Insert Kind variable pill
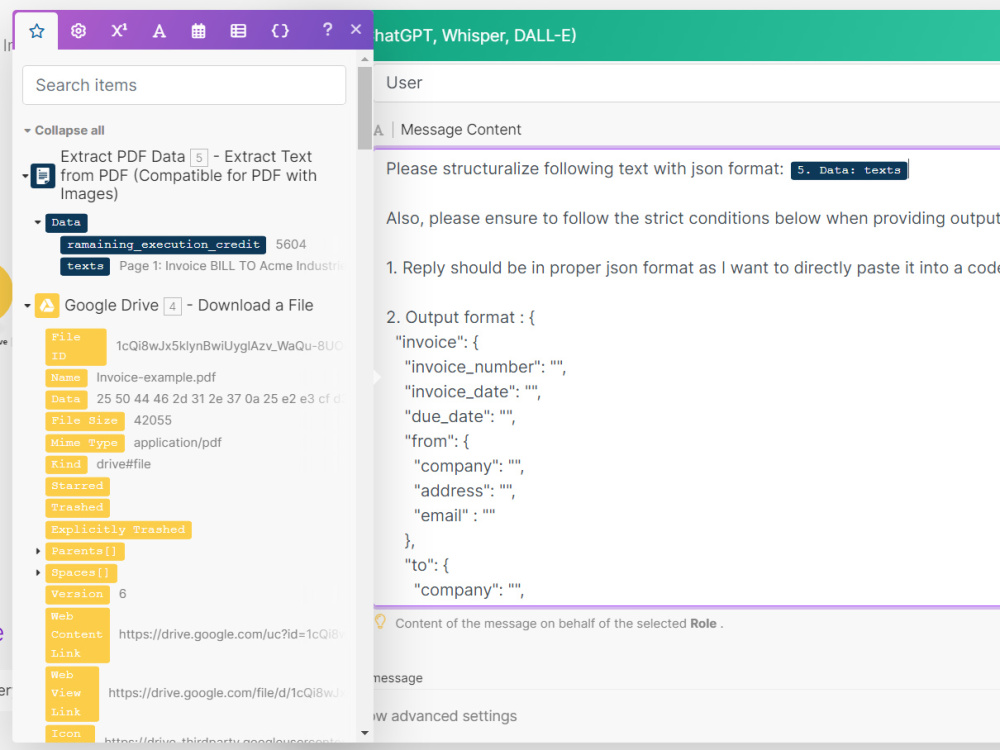1000x750 pixels. (66, 464)
